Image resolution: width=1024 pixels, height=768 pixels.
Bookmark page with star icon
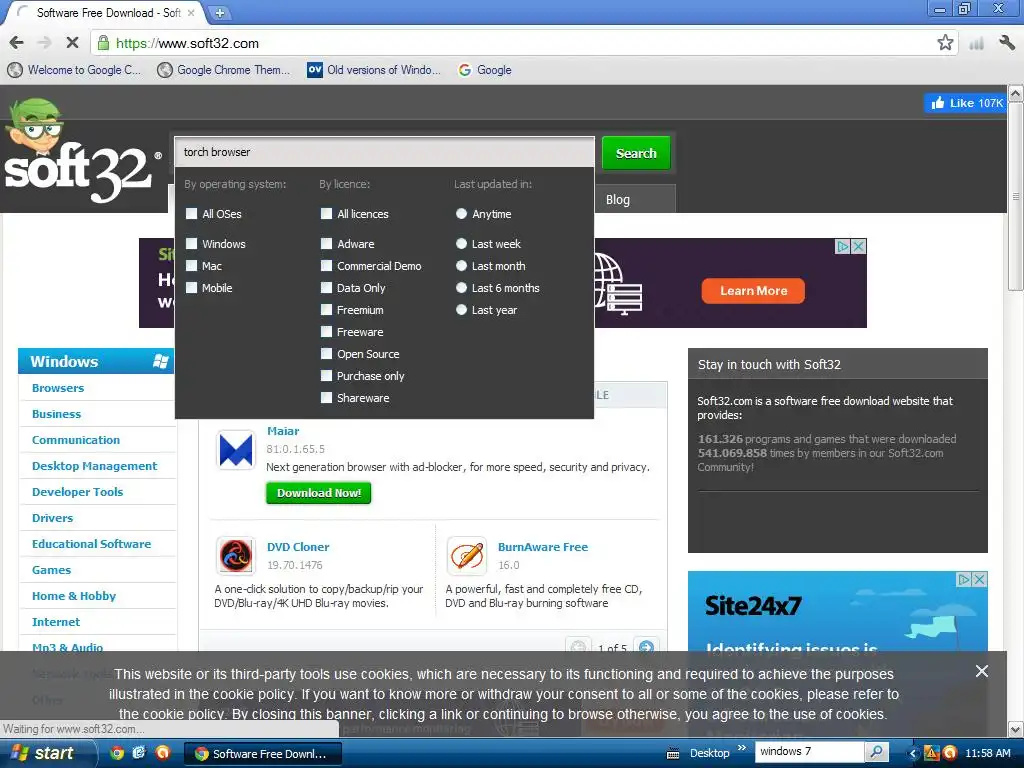945,43
